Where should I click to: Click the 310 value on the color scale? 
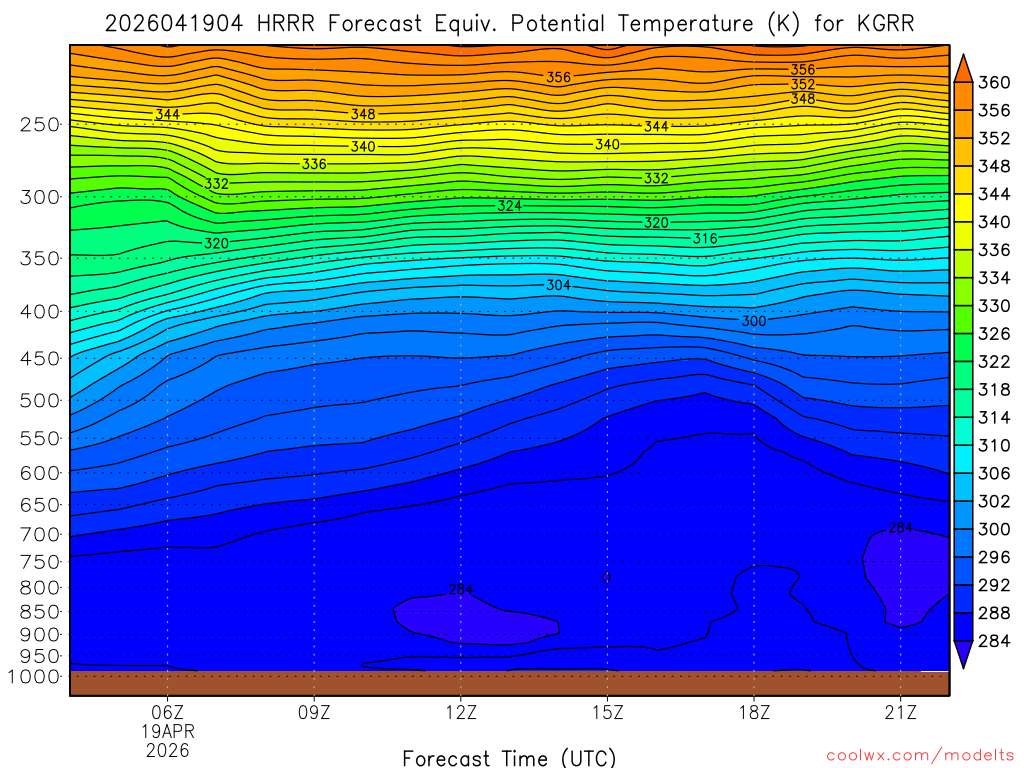click(994, 445)
